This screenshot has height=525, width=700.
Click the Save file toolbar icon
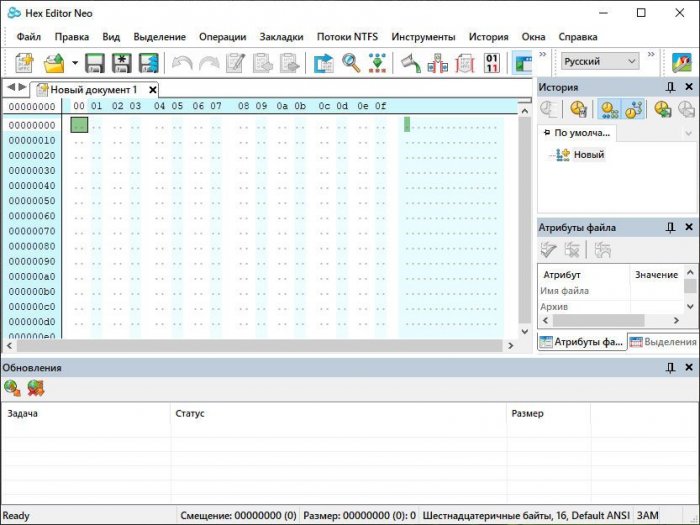95,63
